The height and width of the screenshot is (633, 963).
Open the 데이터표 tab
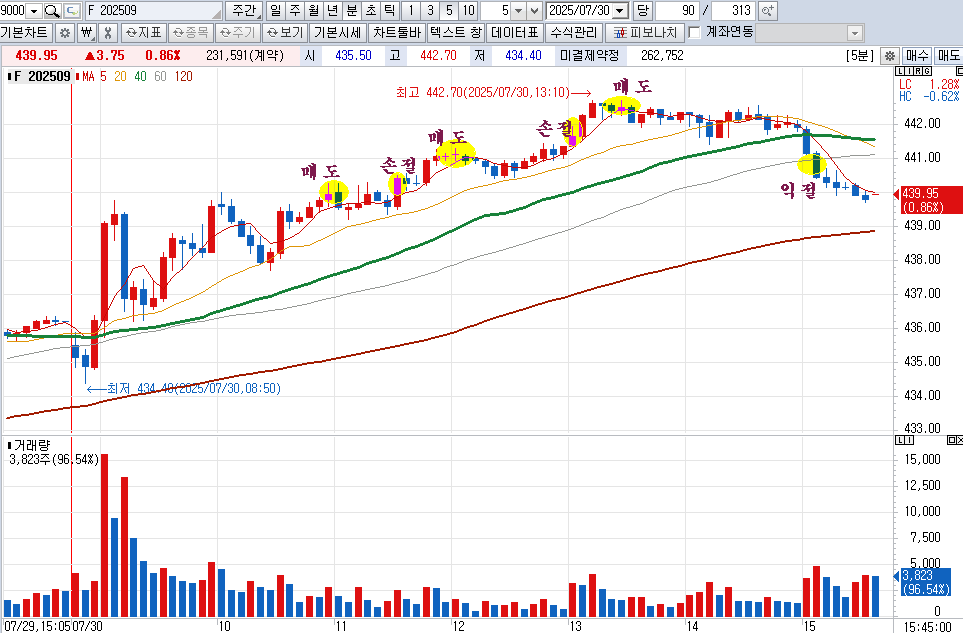515,33
